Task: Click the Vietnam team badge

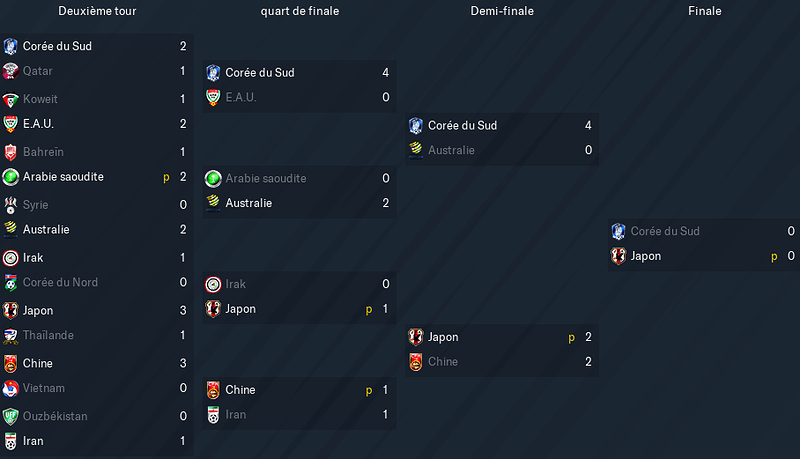Action: click(10, 389)
